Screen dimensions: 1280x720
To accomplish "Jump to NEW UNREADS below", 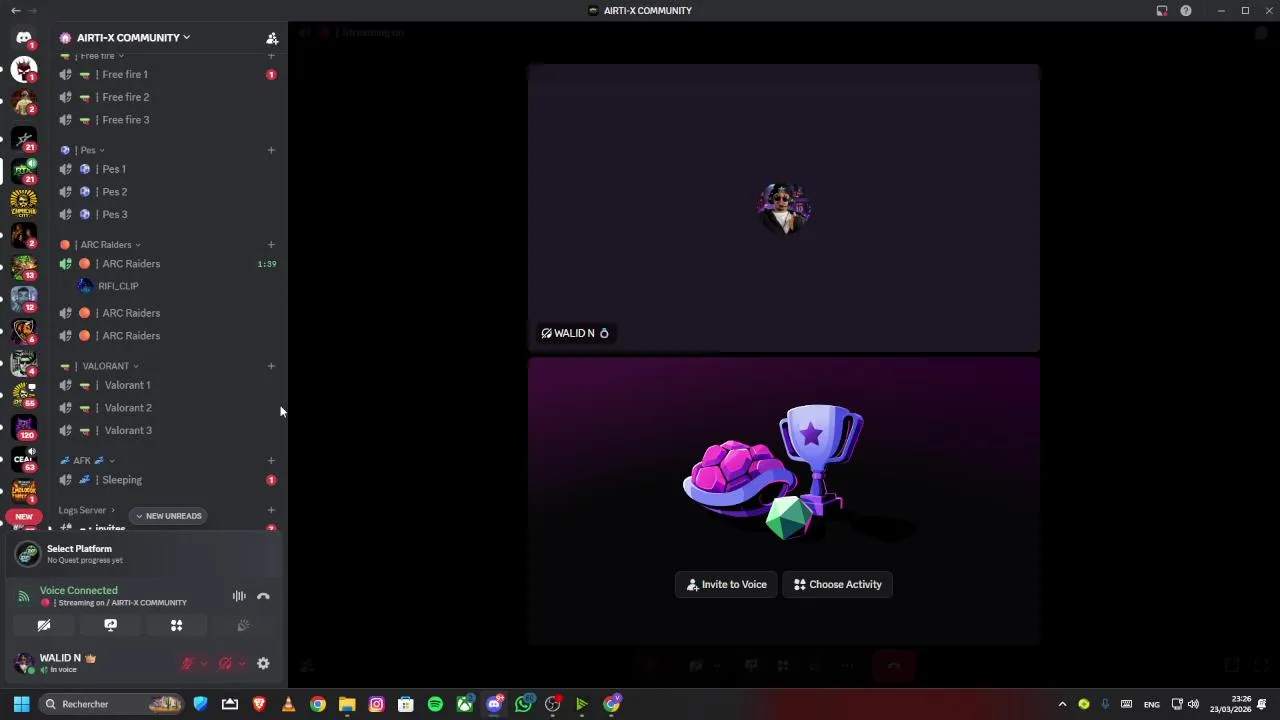I will (x=168, y=516).
